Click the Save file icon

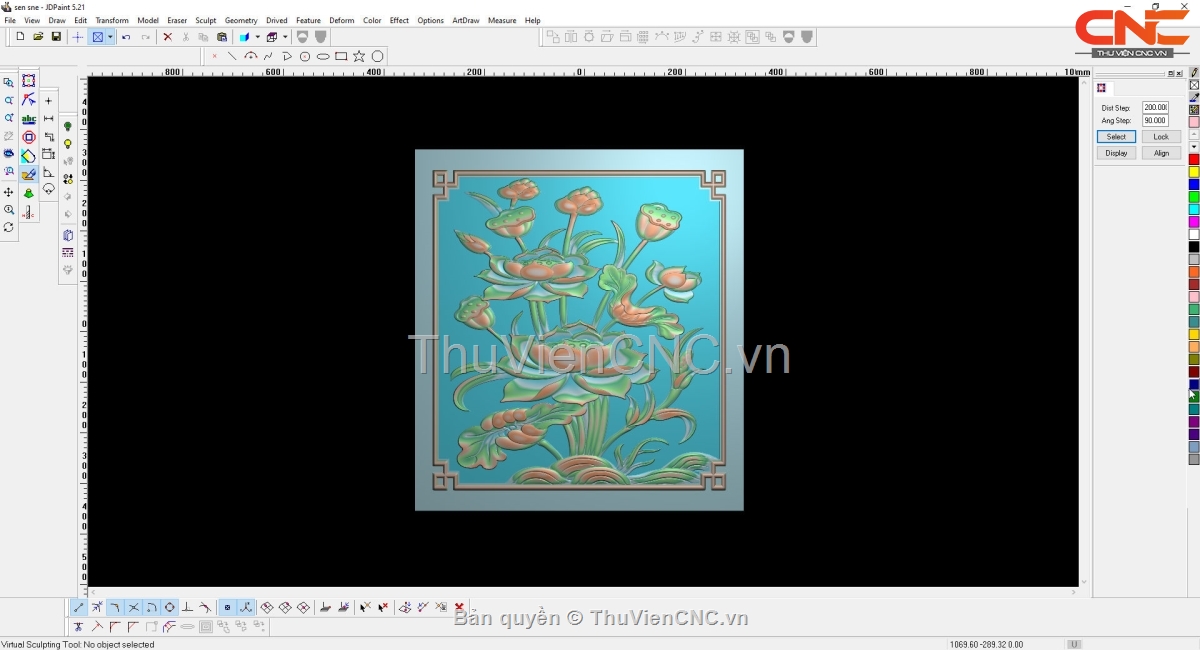(x=56, y=37)
